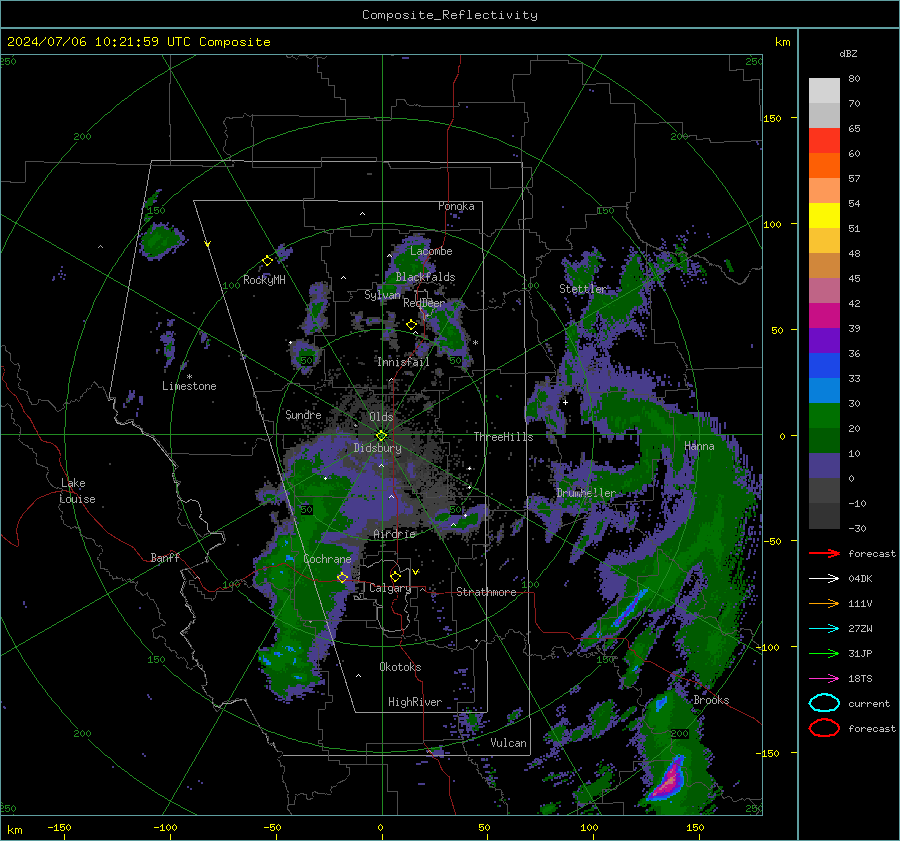Click the cyan 27ZW arrow icon

coord(824,629)
